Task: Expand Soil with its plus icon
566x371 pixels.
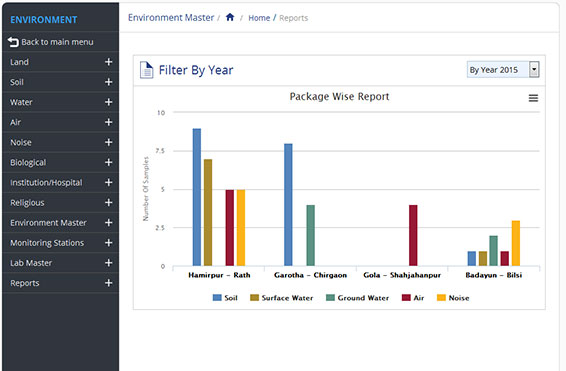Action: pos(108,82)
